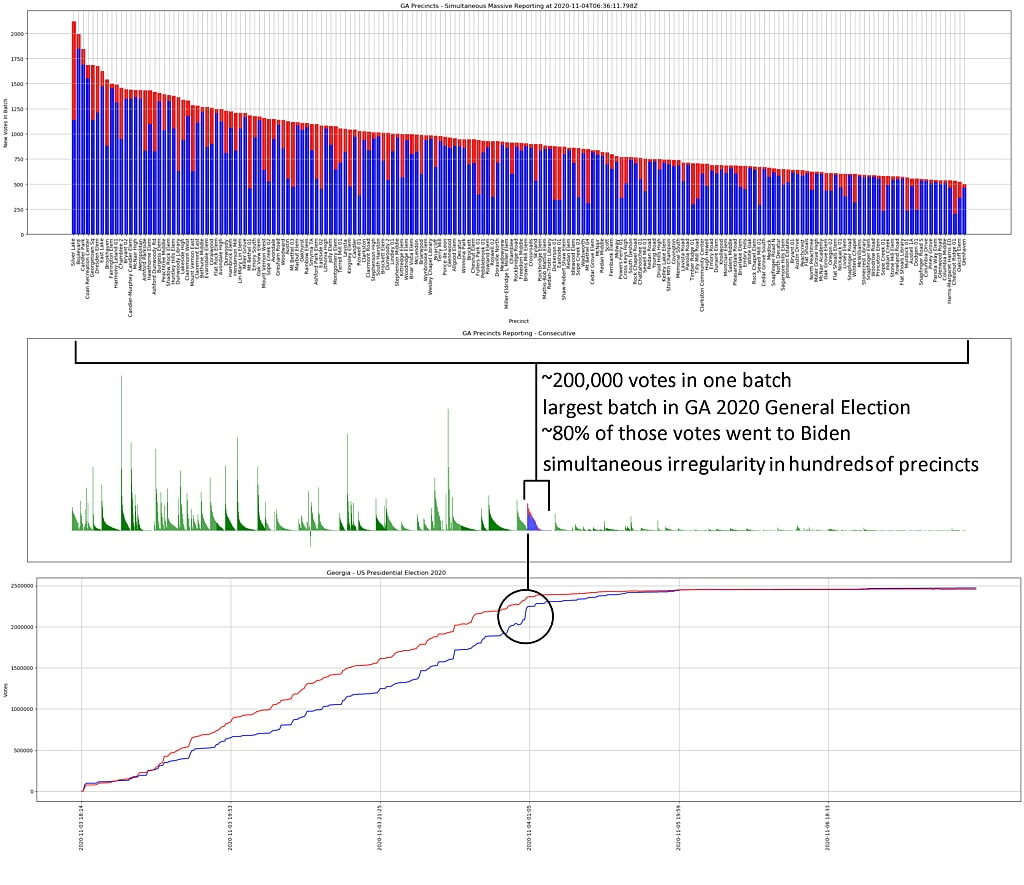Click the '~80% of those votes went to Biden' line
The width and height of the screenshot is (1024, 885).
pos(696,434)
